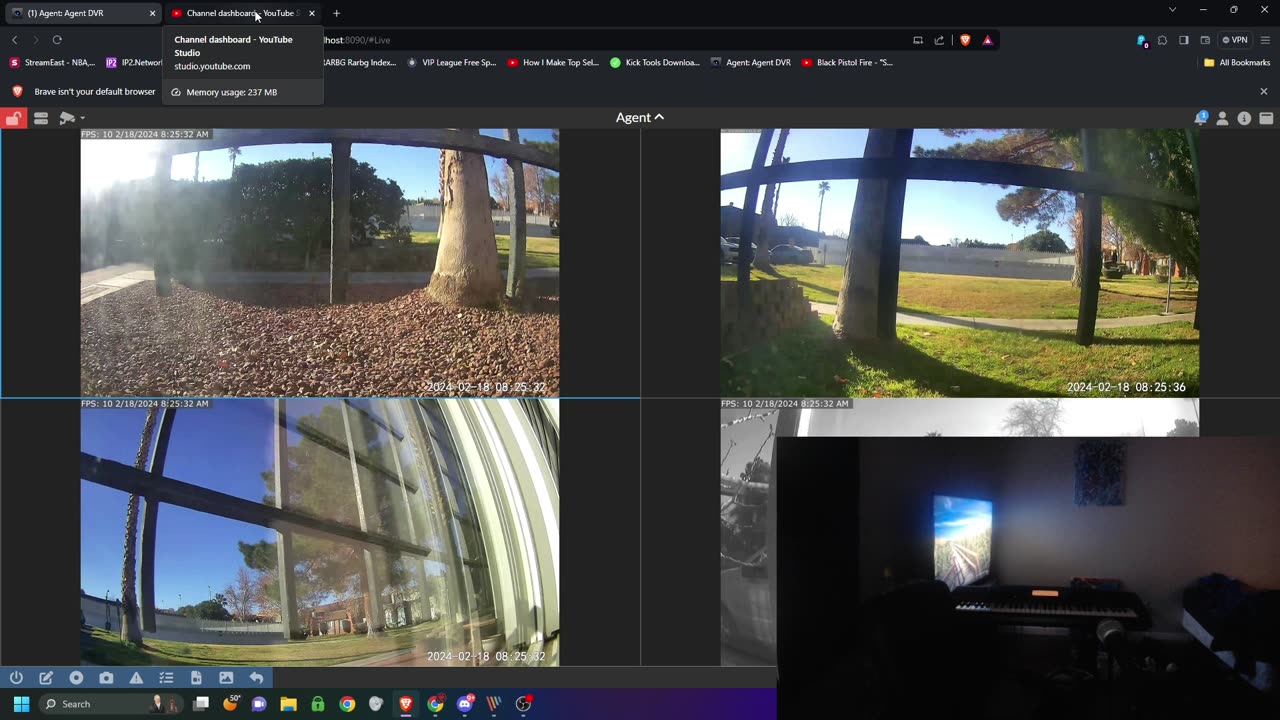Open How I Make Top Sel... bookmark
This screenshot has height=720, width=1280.
coord(553,62)
